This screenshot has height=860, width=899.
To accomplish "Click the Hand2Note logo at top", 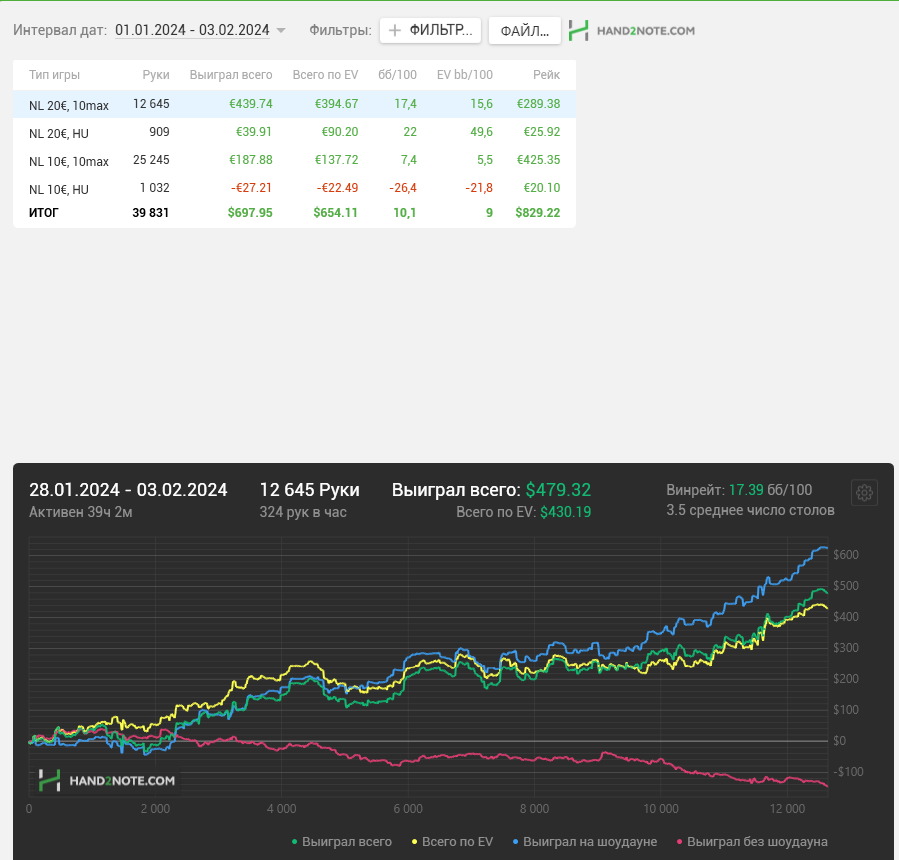I will pos(631,31).
